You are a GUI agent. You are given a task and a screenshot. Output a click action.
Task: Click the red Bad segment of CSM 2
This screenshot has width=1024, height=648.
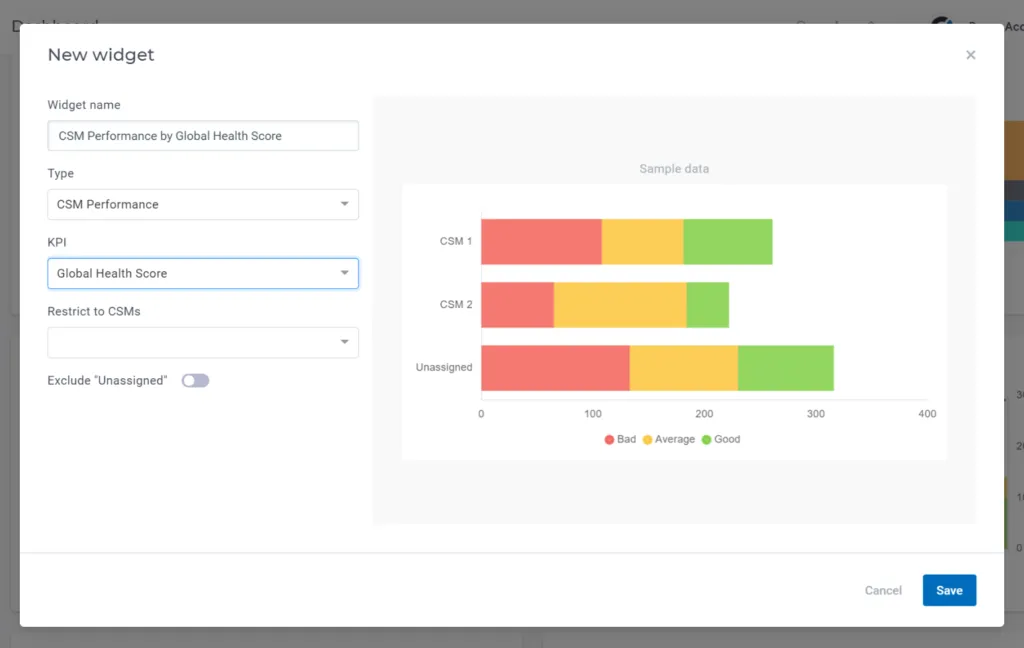517,305
